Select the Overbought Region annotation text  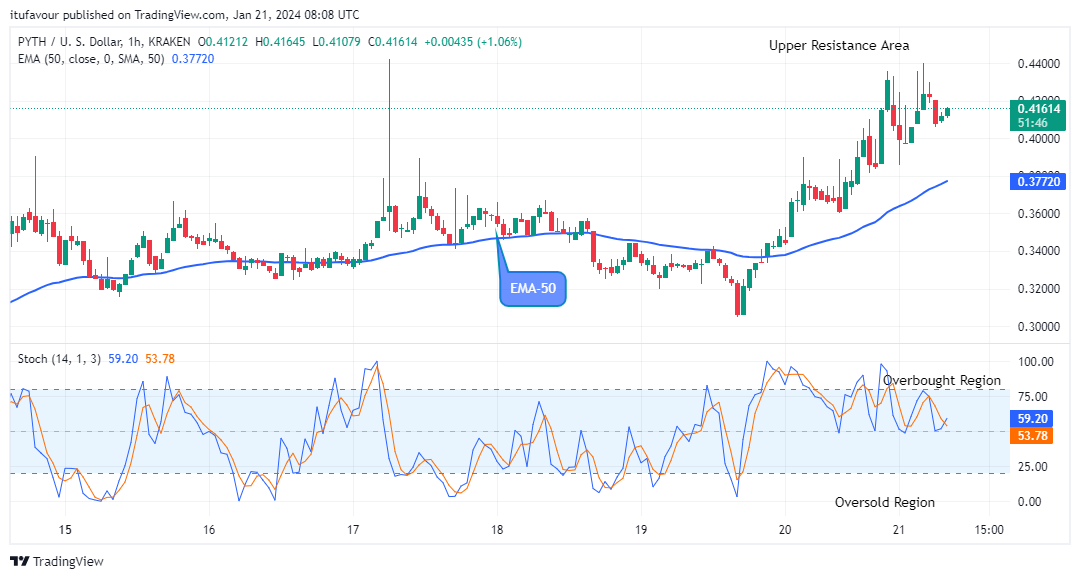coord(942,381)
